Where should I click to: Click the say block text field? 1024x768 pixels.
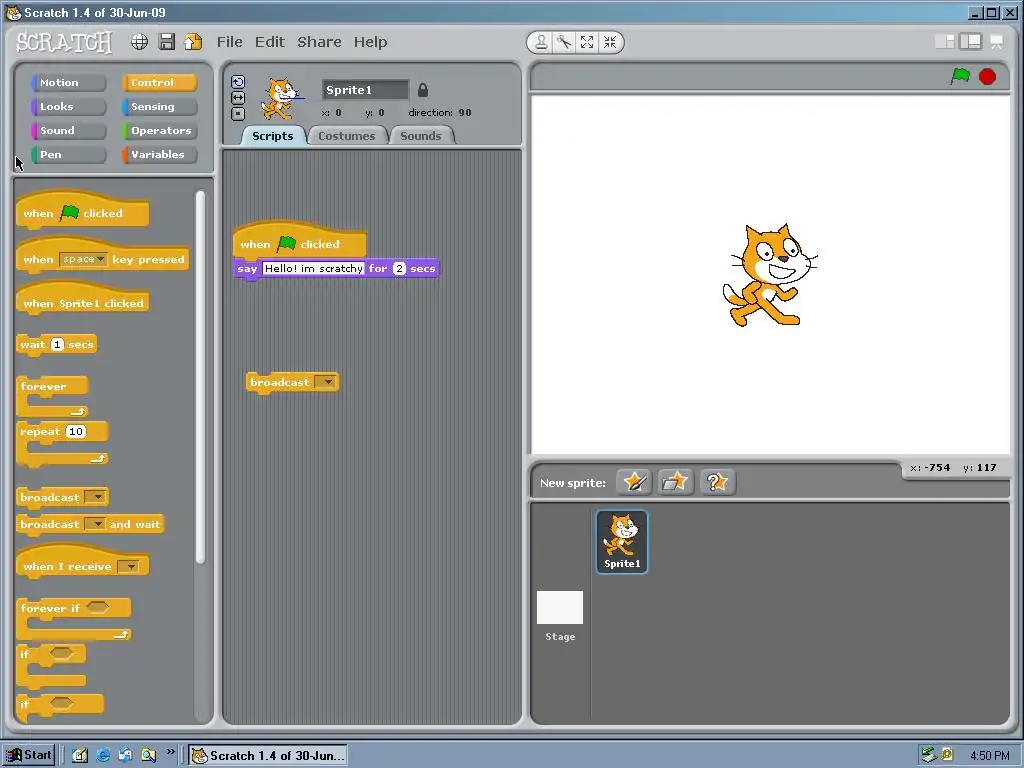coord(313,268)
